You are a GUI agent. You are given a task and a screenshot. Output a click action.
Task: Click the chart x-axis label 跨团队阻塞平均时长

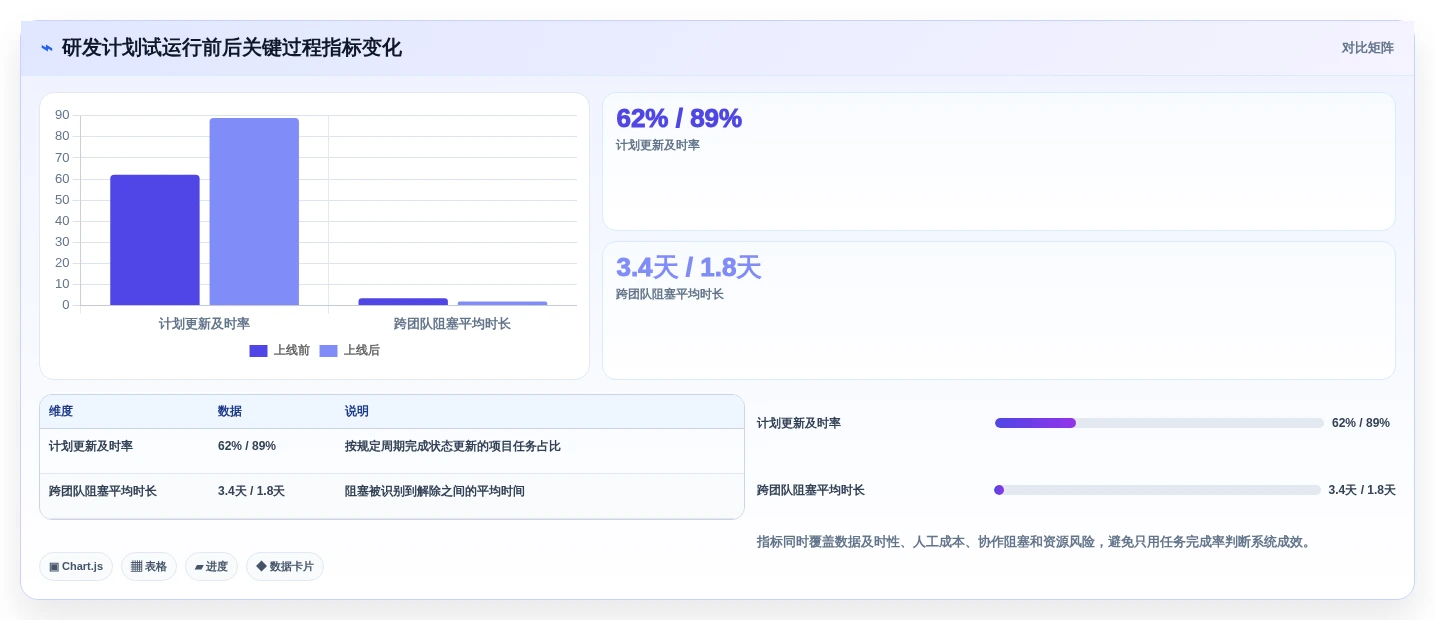452,324
